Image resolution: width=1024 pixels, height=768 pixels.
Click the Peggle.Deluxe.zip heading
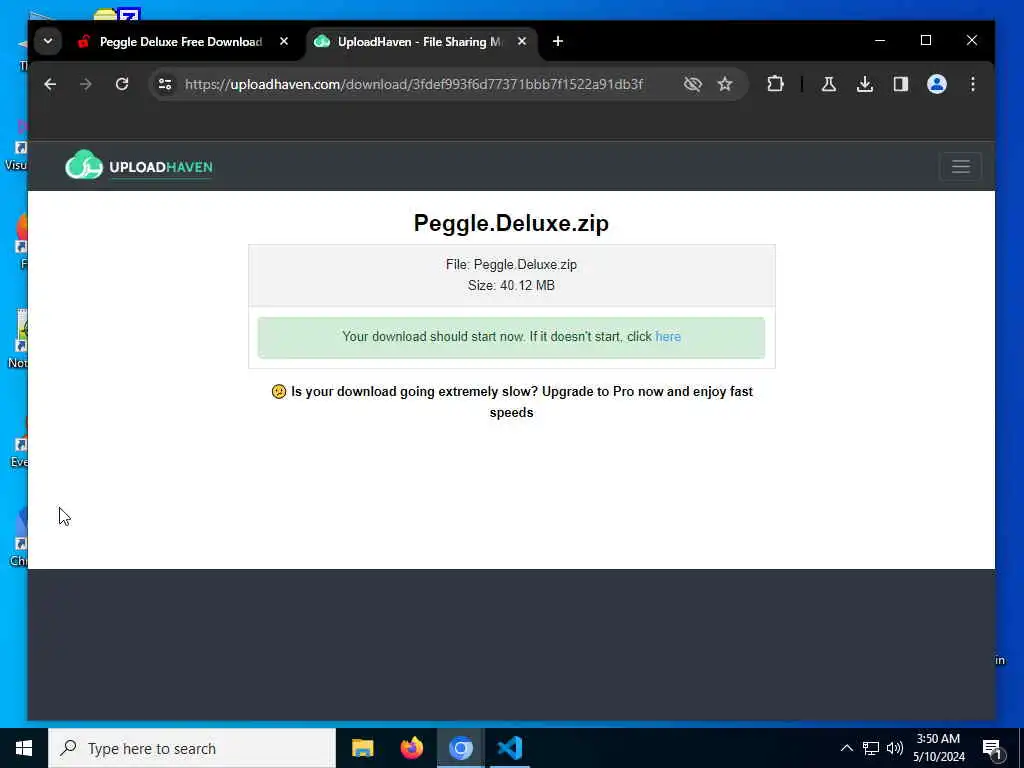click(511, 223)
